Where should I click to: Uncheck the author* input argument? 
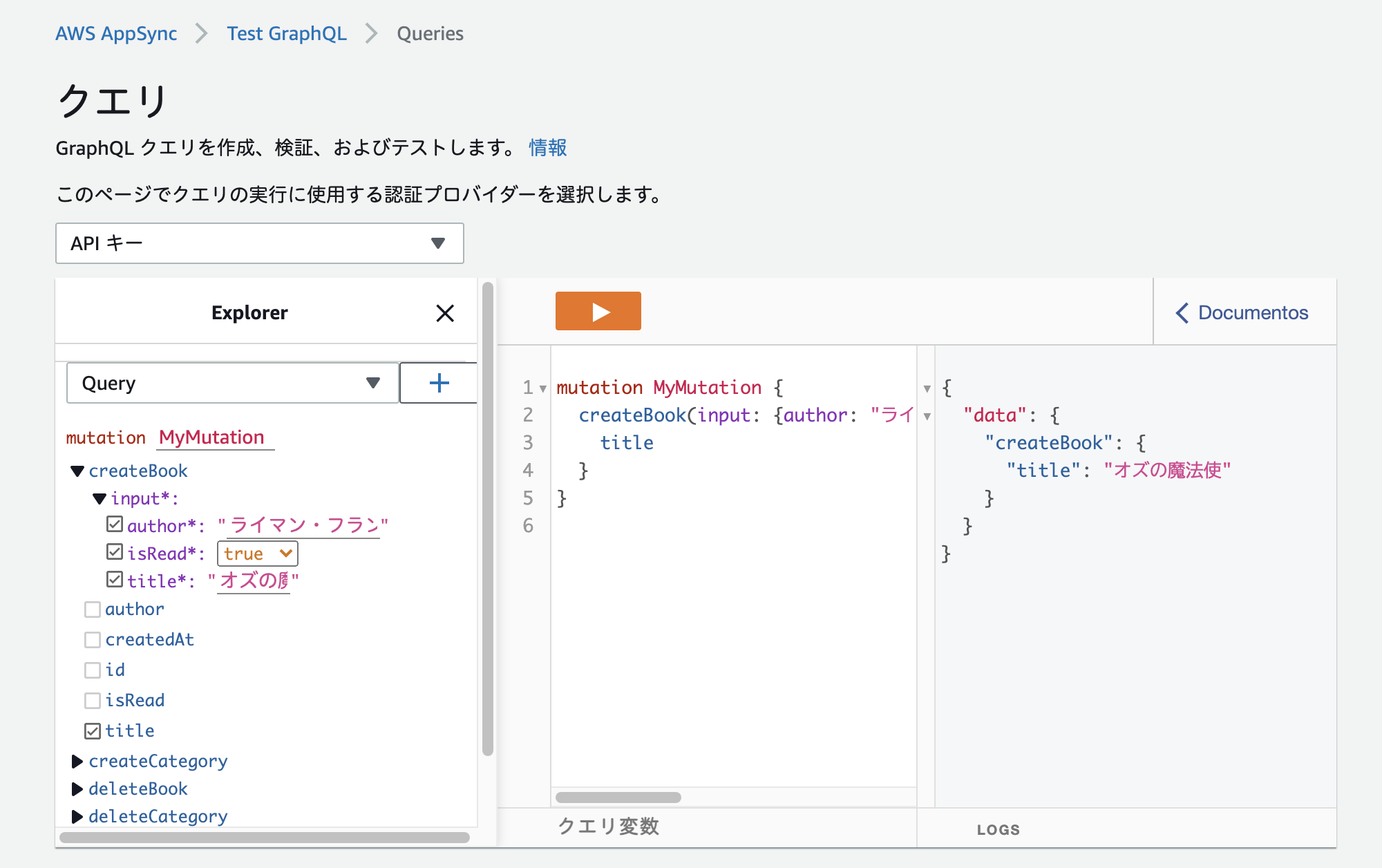click(115, 525)
